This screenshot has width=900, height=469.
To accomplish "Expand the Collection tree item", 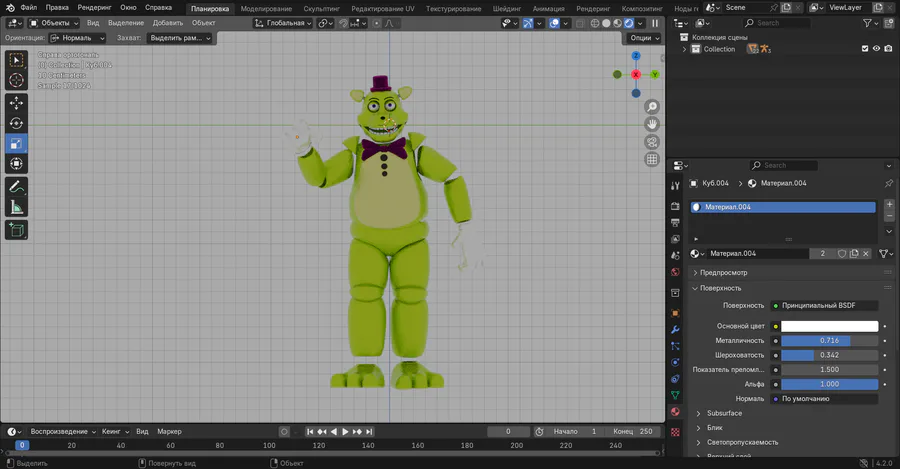I will point(684,49).
